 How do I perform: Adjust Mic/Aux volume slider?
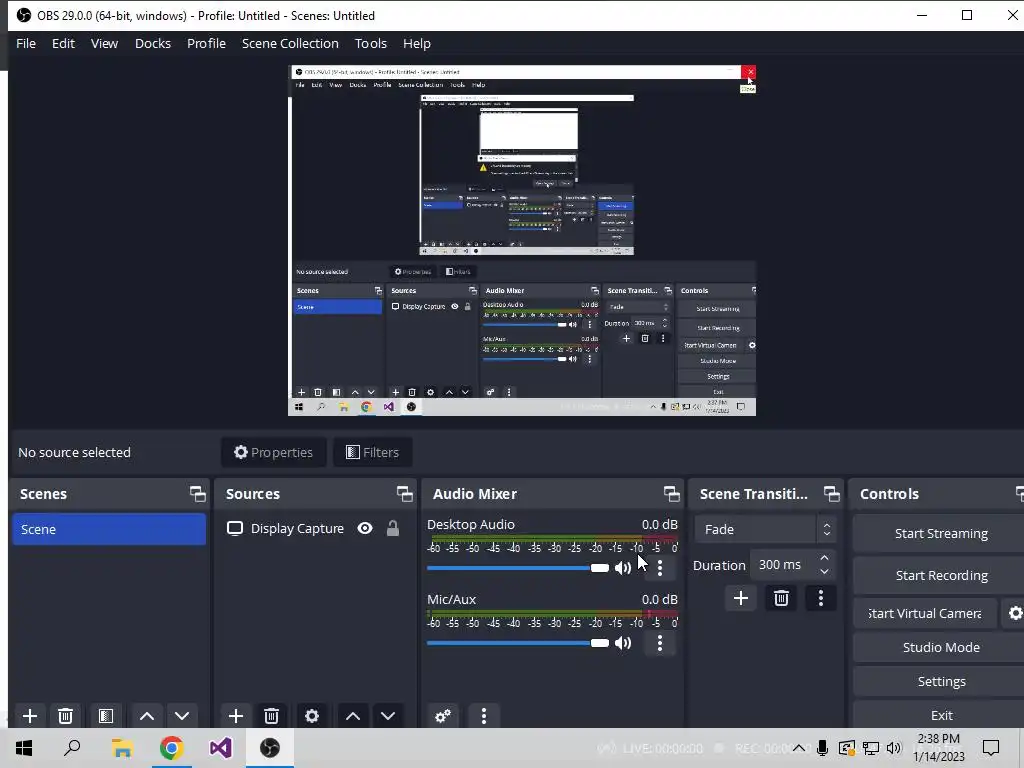click(x=517, y=643)
